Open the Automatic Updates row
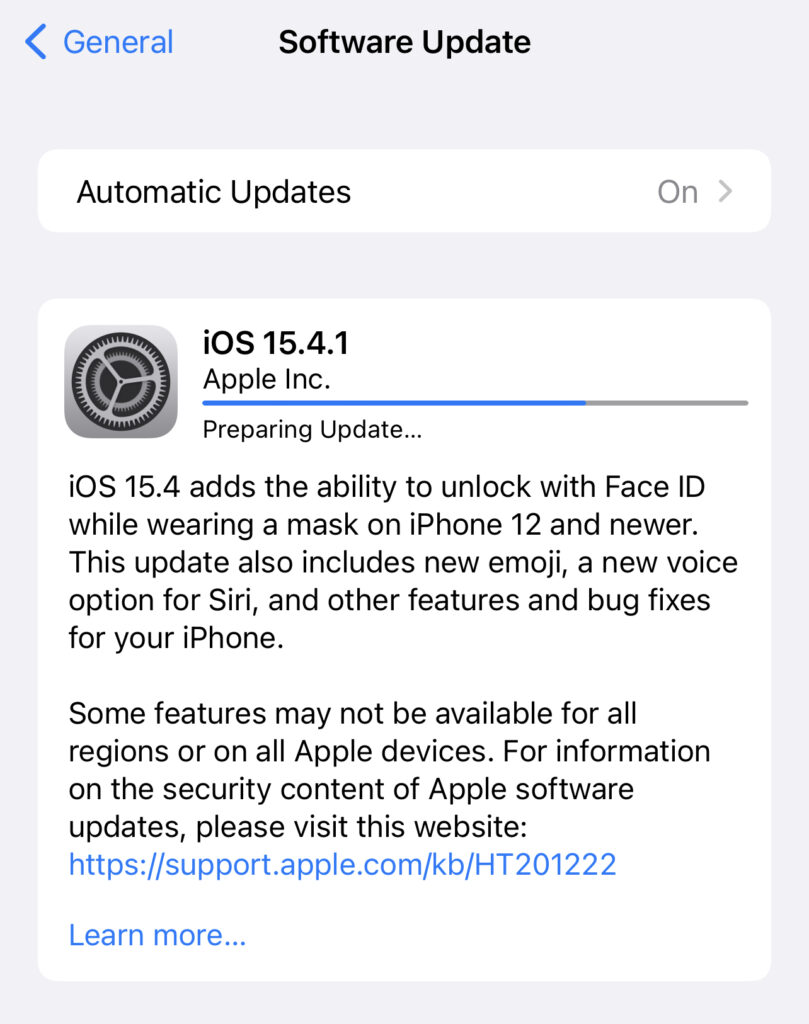Screen dimensions: 809x1024 coord(404,191)
